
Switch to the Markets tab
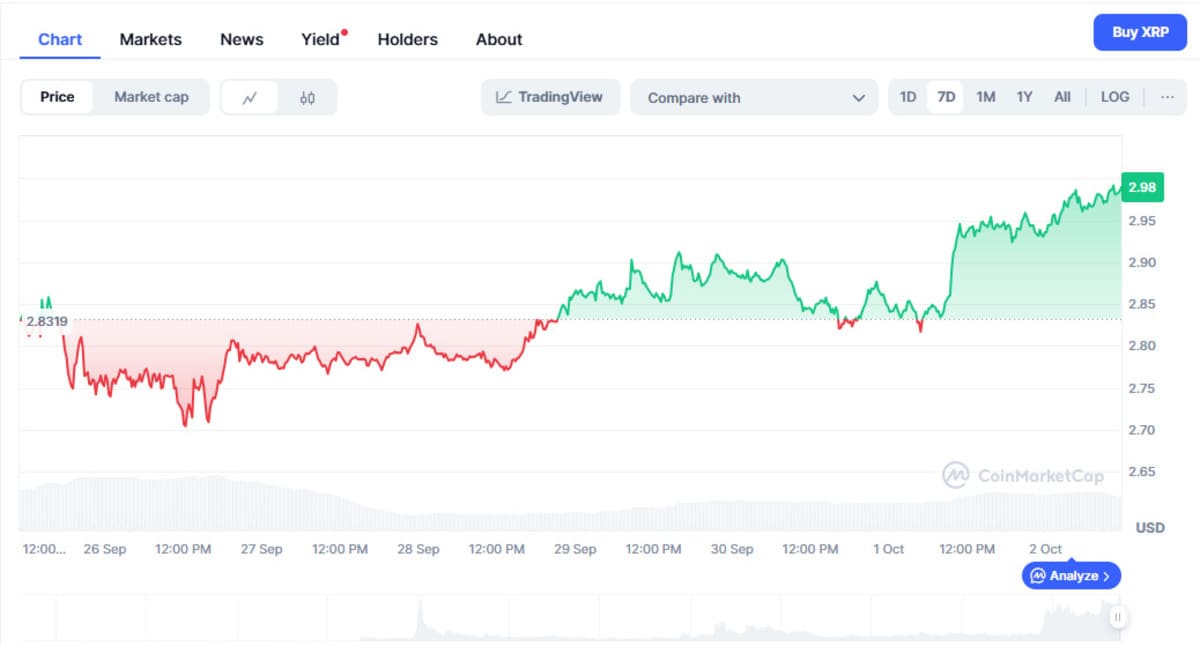151,39
